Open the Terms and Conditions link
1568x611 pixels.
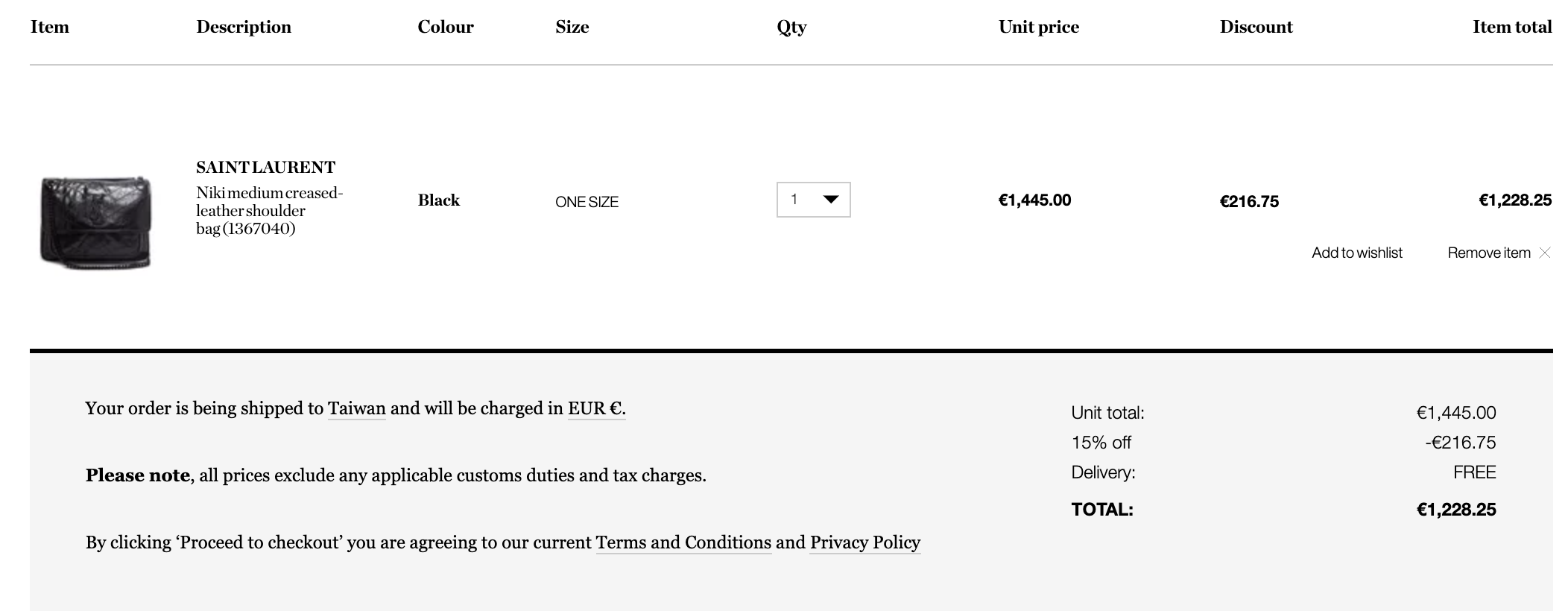click(x=683, y=542)
